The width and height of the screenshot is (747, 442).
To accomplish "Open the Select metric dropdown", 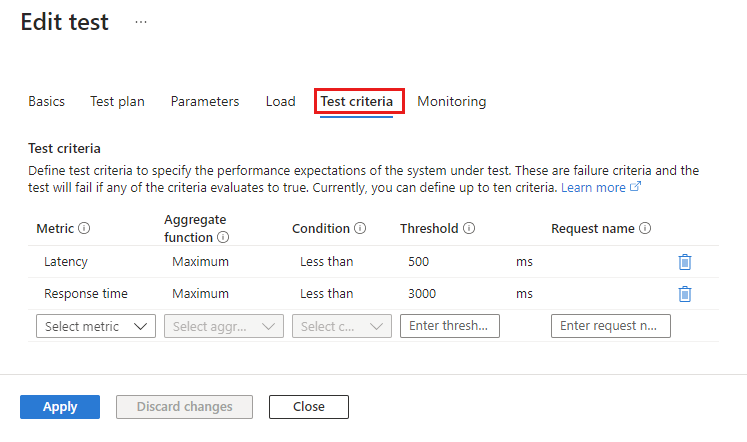I will 96,326.
